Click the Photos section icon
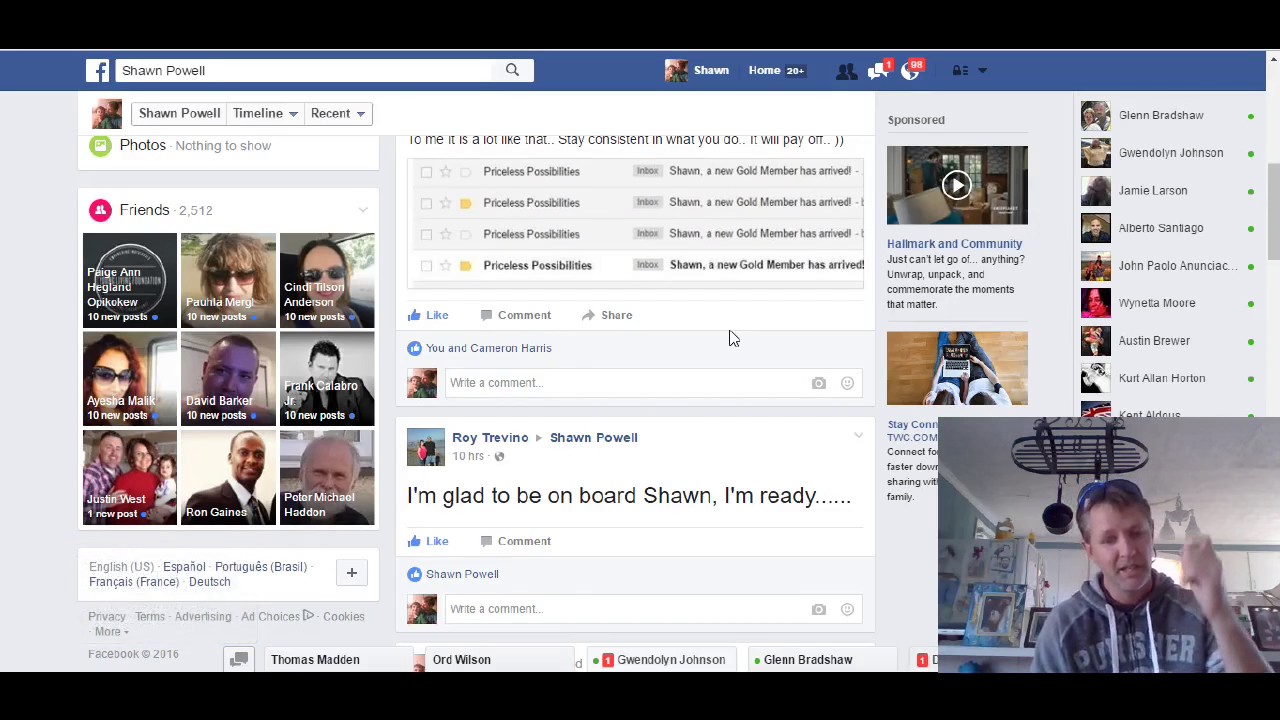 100,146
